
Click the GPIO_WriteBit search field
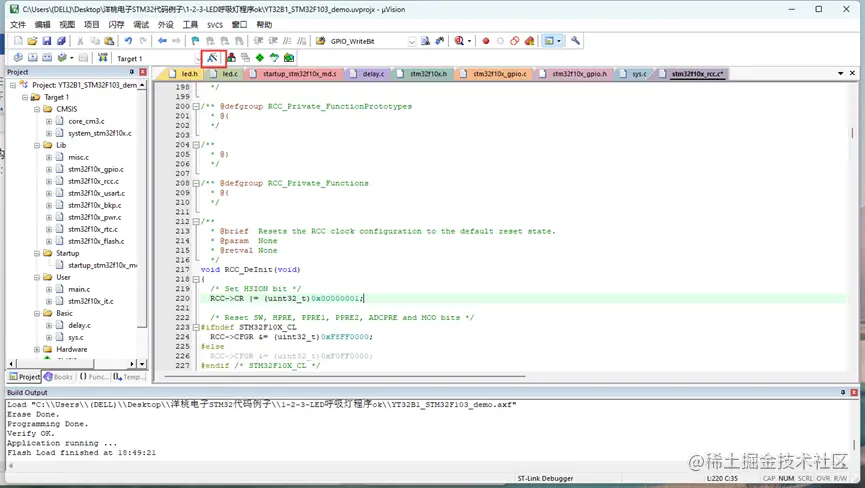(367, 41)
